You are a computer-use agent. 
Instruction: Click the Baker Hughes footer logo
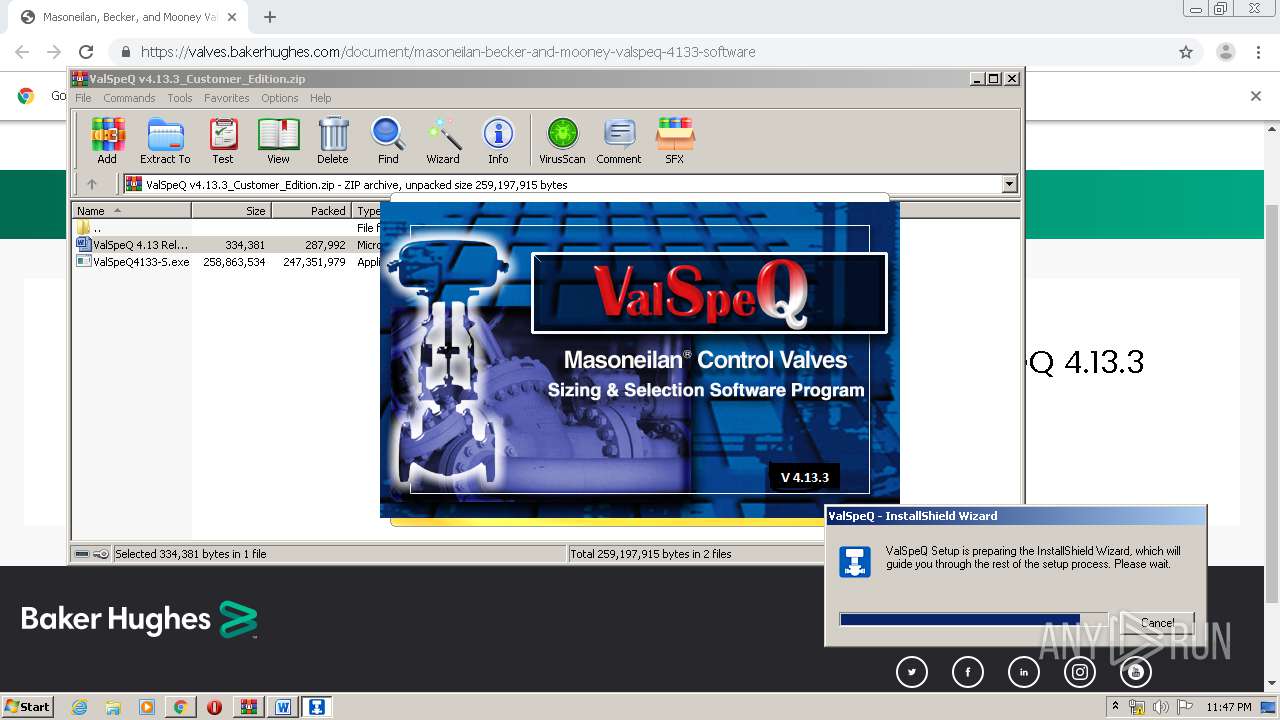[139, 619]
